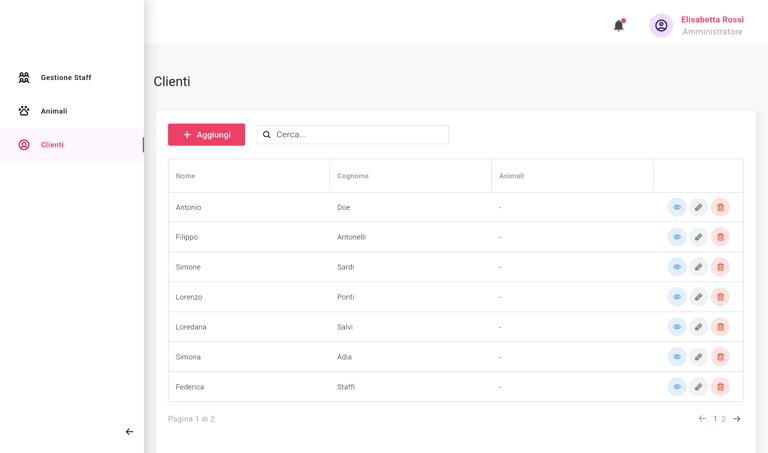Image resolution: width=768 pixels, height=453 pixels.
Task: Click the user profile avatar icon
Action: (661, 25)
